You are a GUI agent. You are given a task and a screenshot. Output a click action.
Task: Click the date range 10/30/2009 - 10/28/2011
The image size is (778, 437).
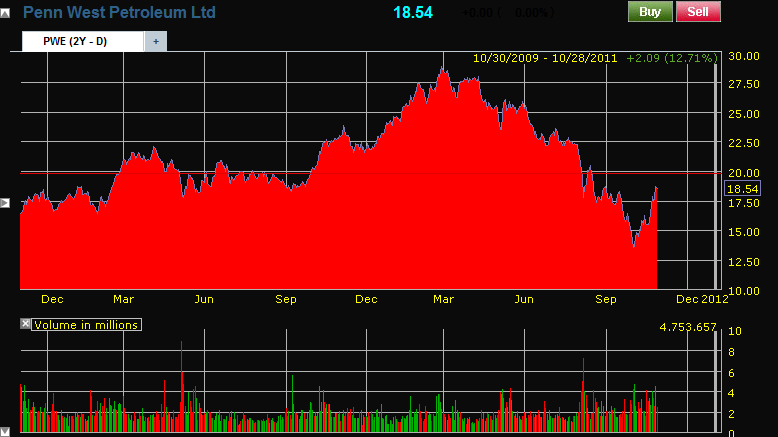click(545, 59)
